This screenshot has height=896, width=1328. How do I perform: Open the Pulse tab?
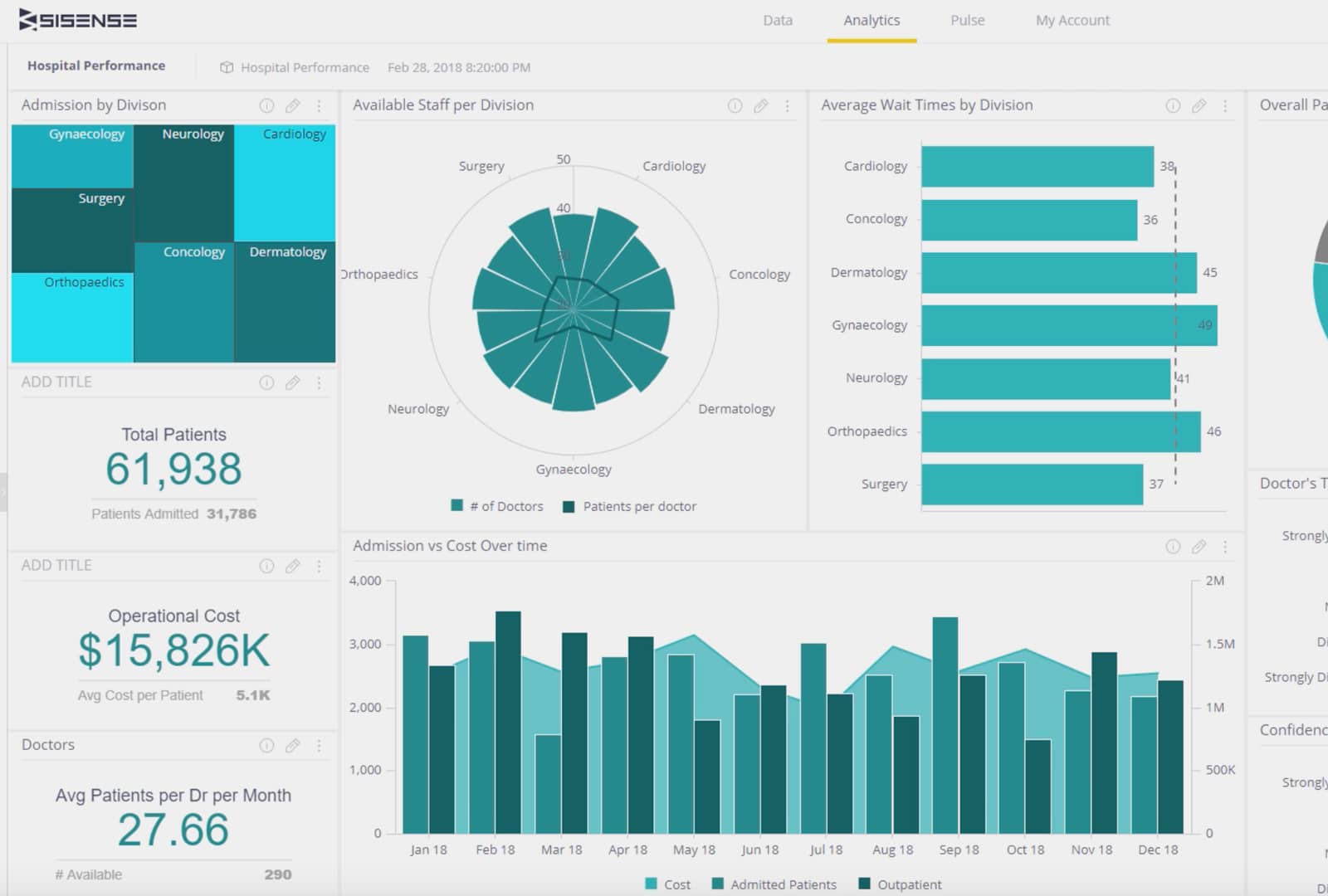(x=967, y=20)
